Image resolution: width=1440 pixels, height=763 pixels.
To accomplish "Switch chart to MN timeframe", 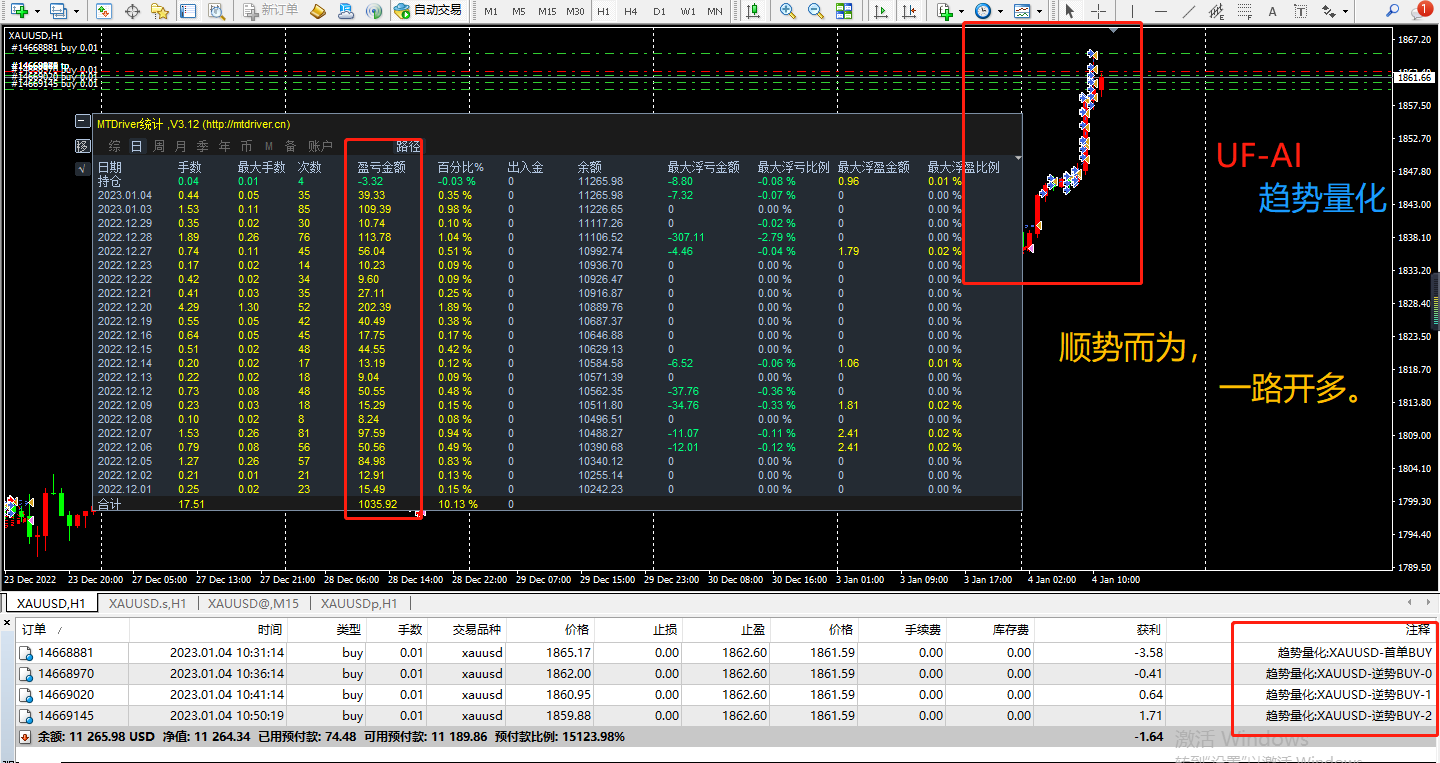I will 715,11.
